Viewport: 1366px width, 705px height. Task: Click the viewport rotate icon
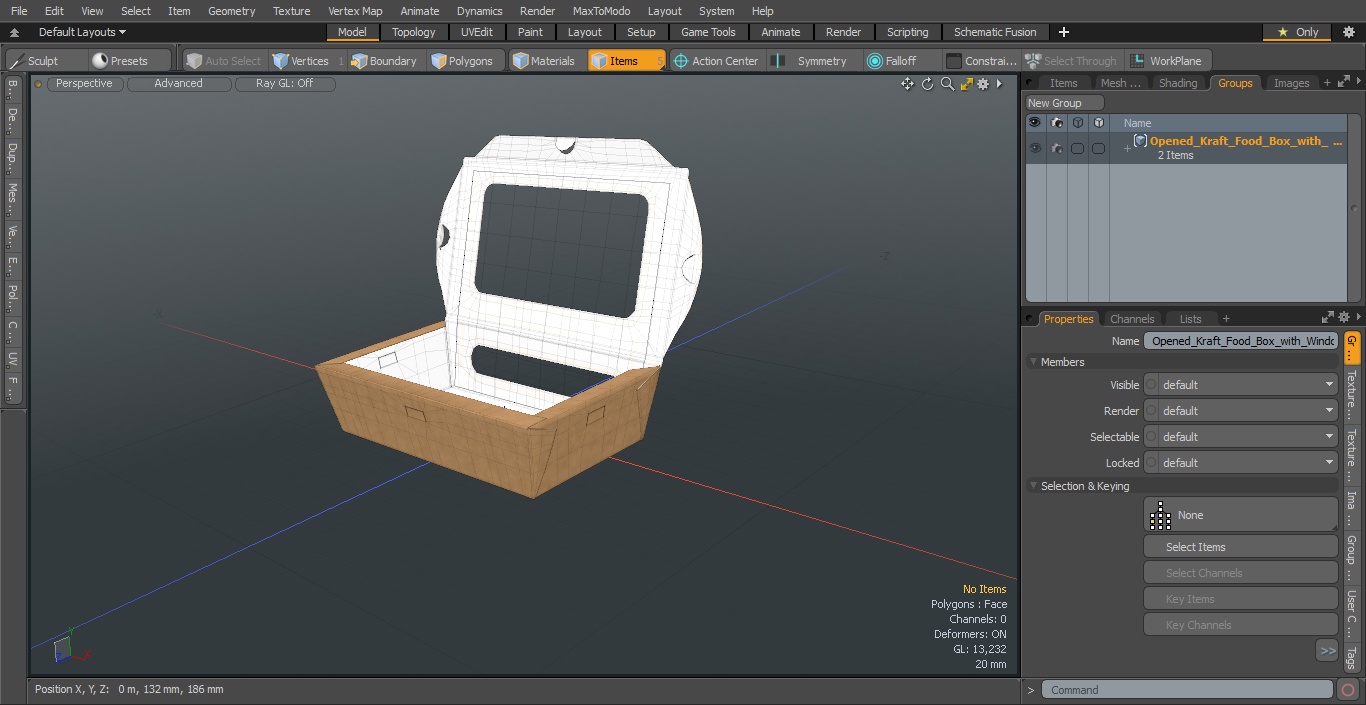927,84
